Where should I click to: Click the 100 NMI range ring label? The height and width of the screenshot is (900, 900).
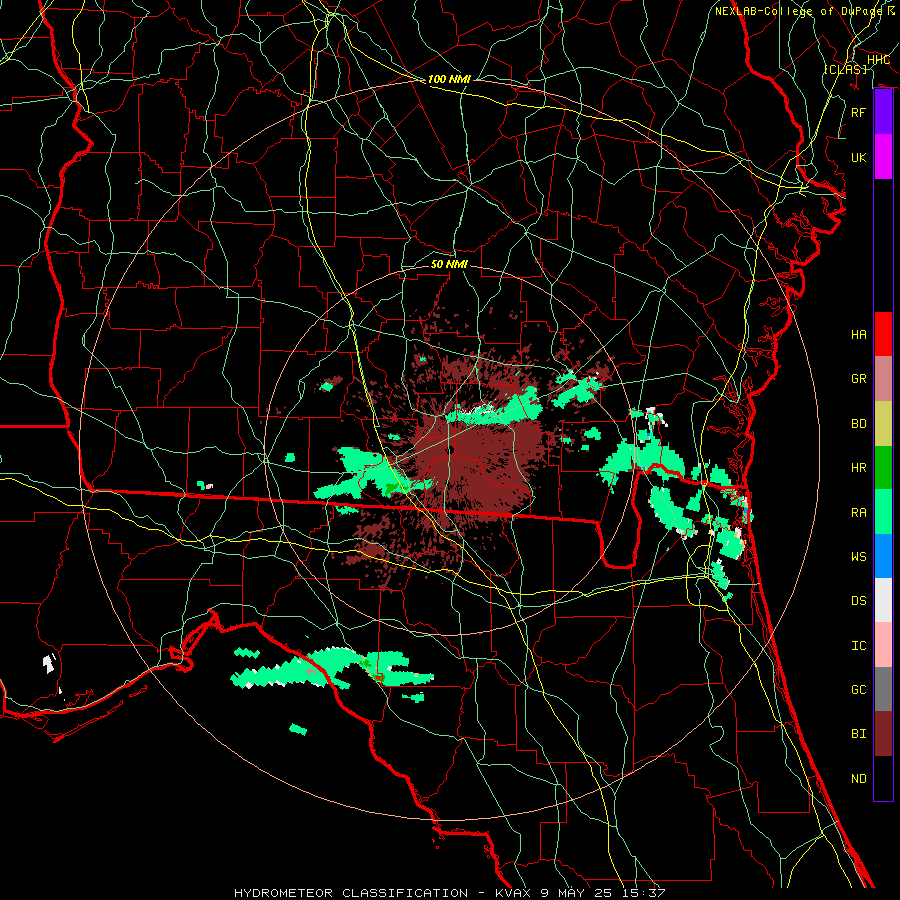coord(449,79)
